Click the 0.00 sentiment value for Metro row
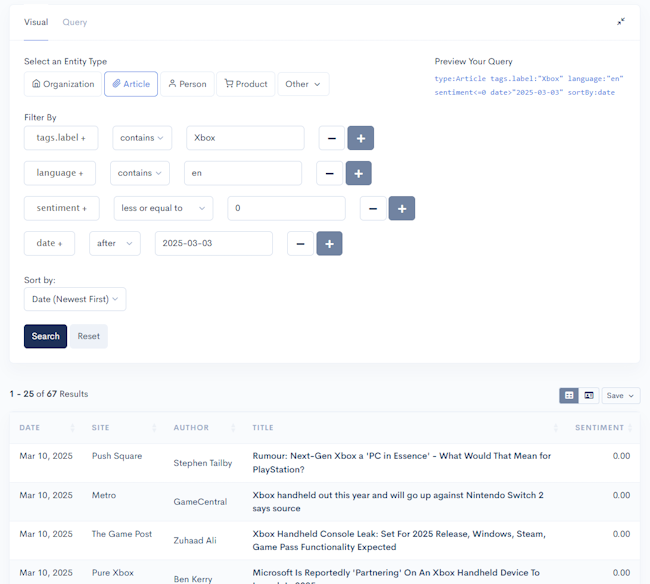The width and height of the screenshot is (650, 584). click(x=621, y=495)
